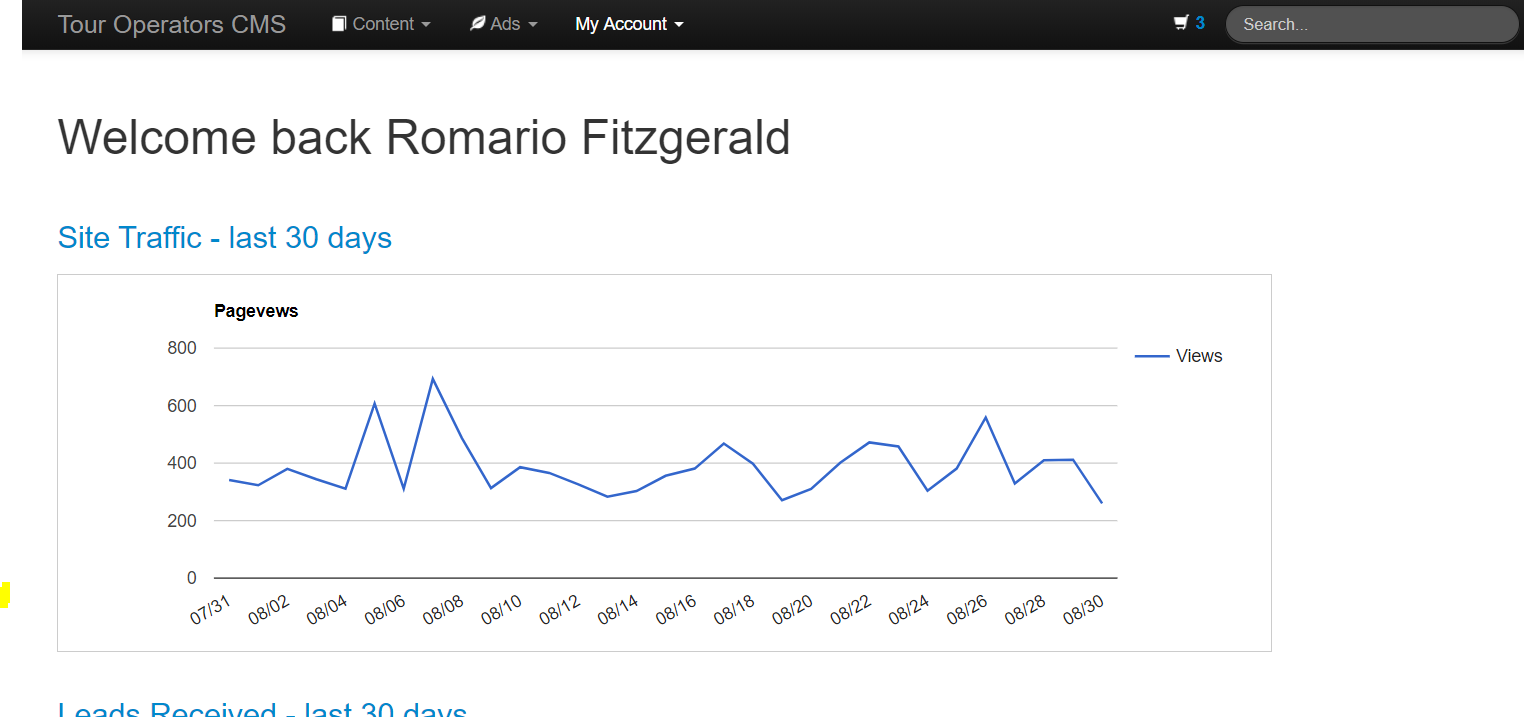Open the shopping cart icon
Image resolution: width=1524 pixels, height=717 pixels.
coord(1181,23)
